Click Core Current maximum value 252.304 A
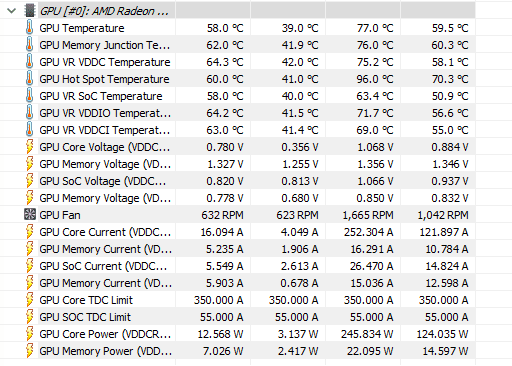Image resolution: width=512 pixels, height=366 pixels. [369, 232]
